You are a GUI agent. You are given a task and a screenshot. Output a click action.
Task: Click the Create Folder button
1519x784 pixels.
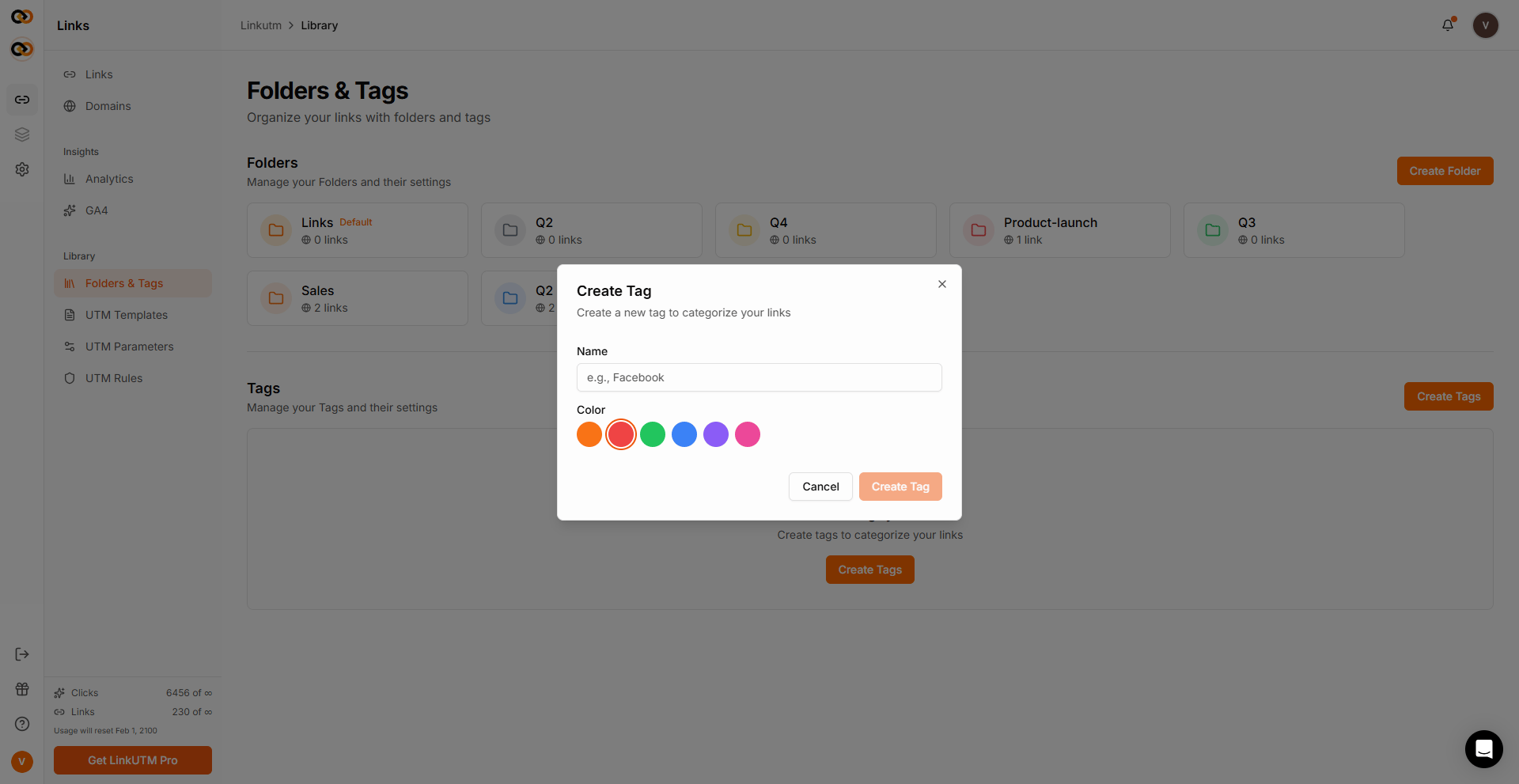point(1445,171)
